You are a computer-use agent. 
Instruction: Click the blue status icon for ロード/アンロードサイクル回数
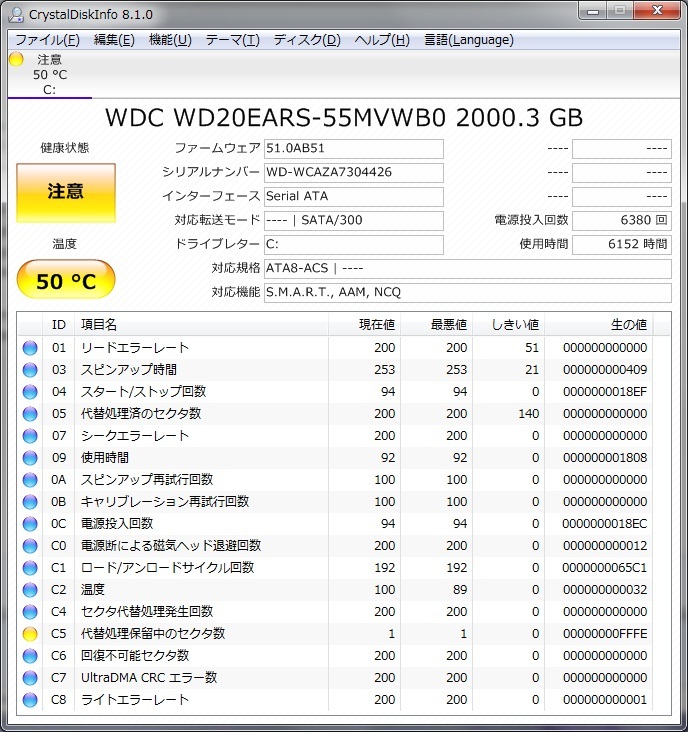[30, 568]
